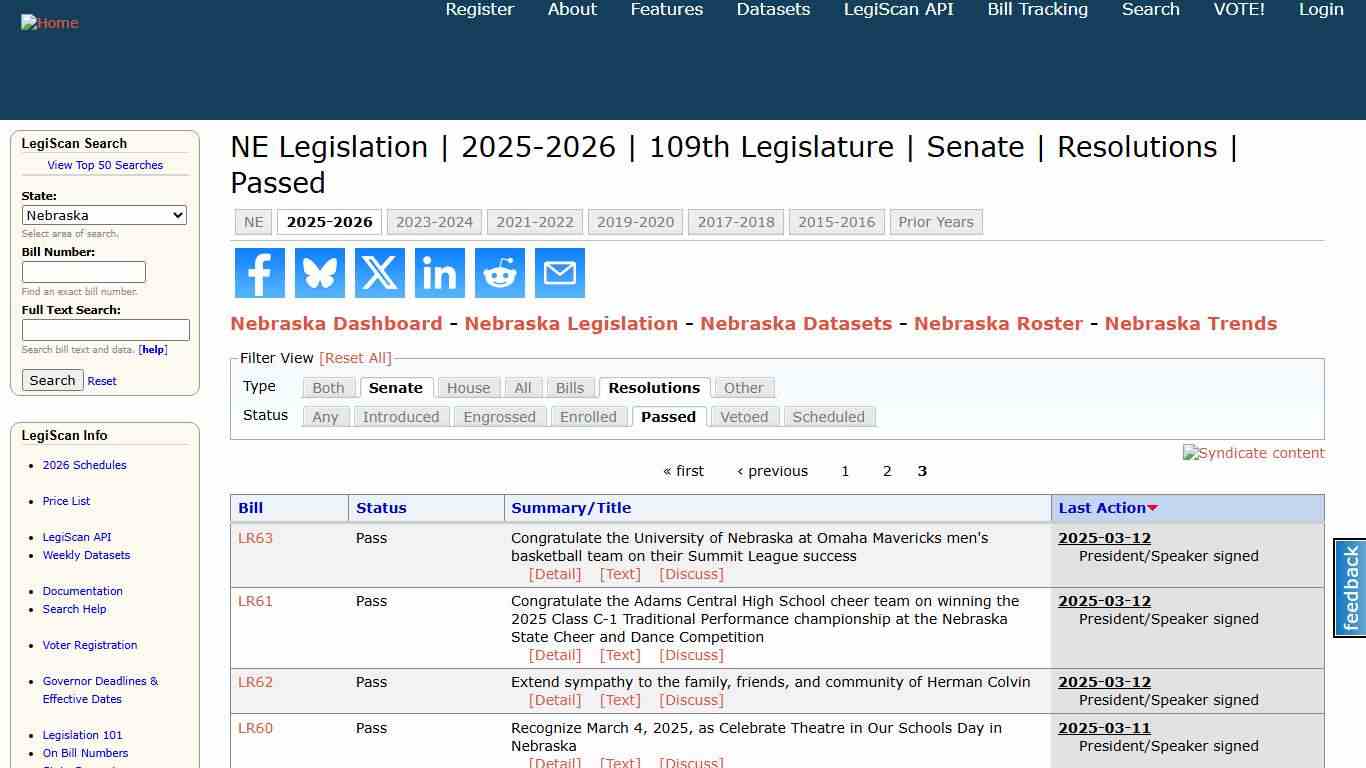Image resolution: width=1366 pixels, height=768 pixels.
Task: Filter legislation by House type
Action: pos(468,387)
